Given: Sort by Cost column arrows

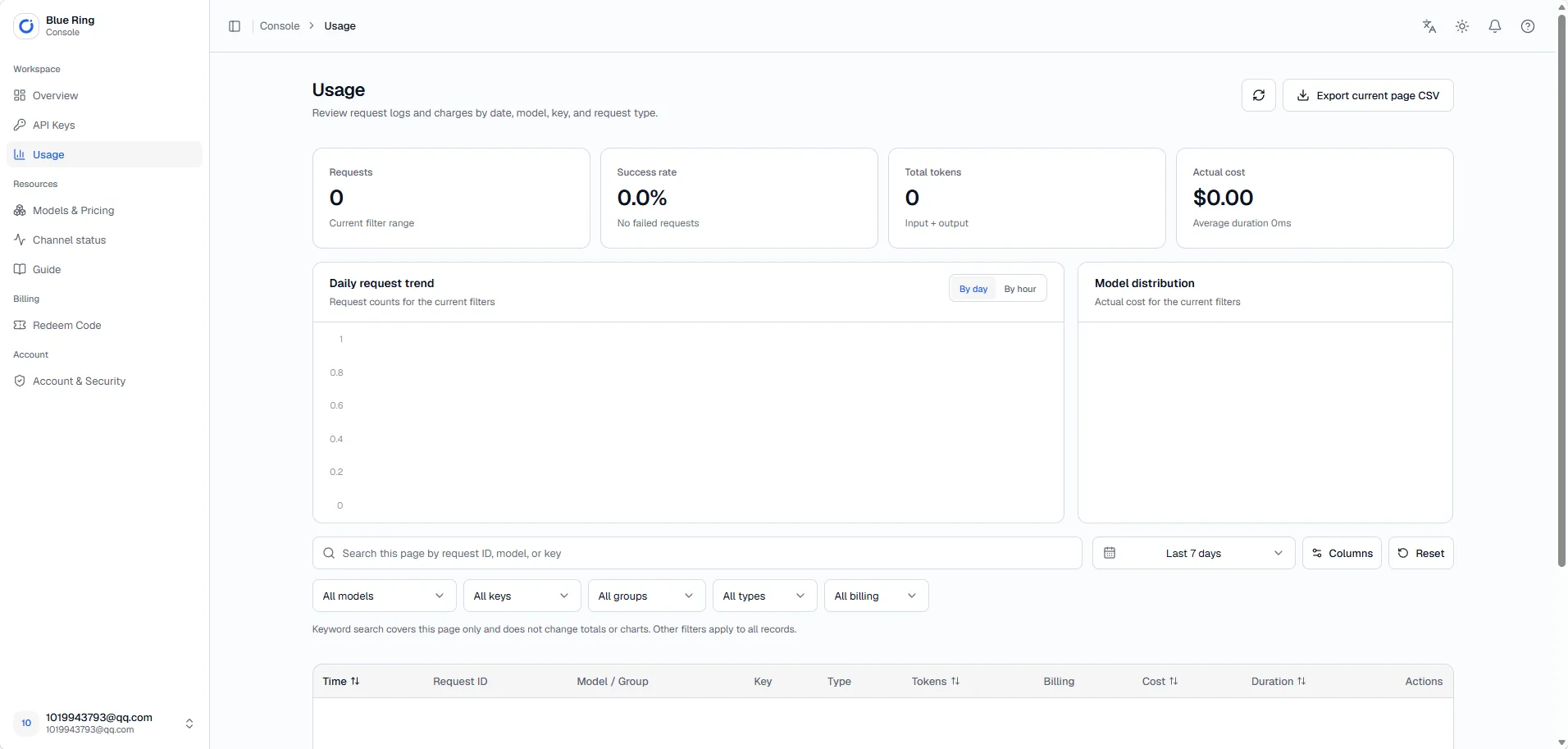Looking at the screenshot, I should 1174,681.
